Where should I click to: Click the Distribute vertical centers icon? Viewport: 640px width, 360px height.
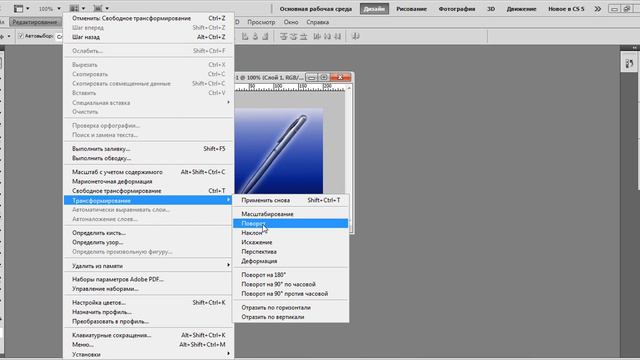[x=293, y=36]
